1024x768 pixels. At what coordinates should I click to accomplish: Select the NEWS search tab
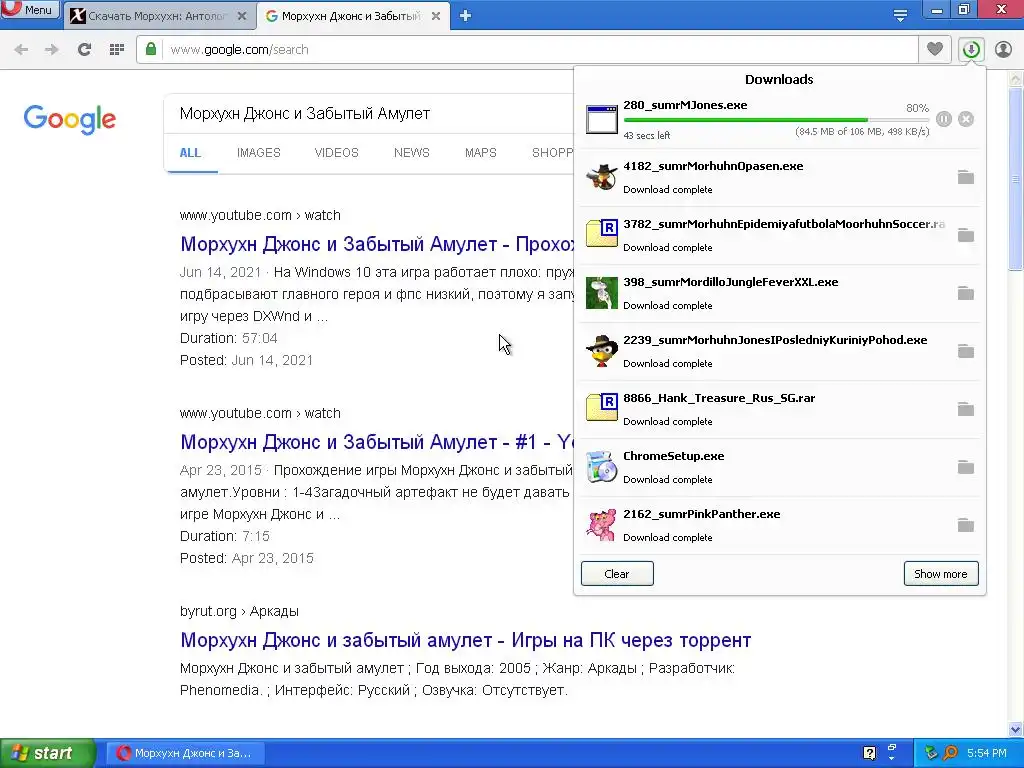tap(411, 153)
